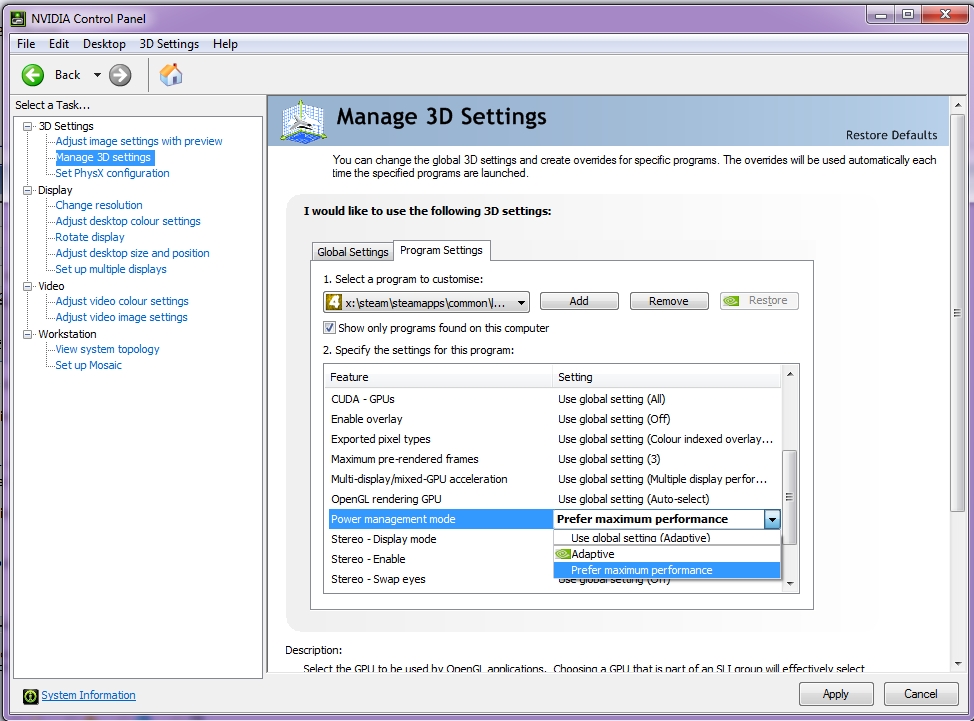Select Stereo - Swap eyes row

pos(440,579)
